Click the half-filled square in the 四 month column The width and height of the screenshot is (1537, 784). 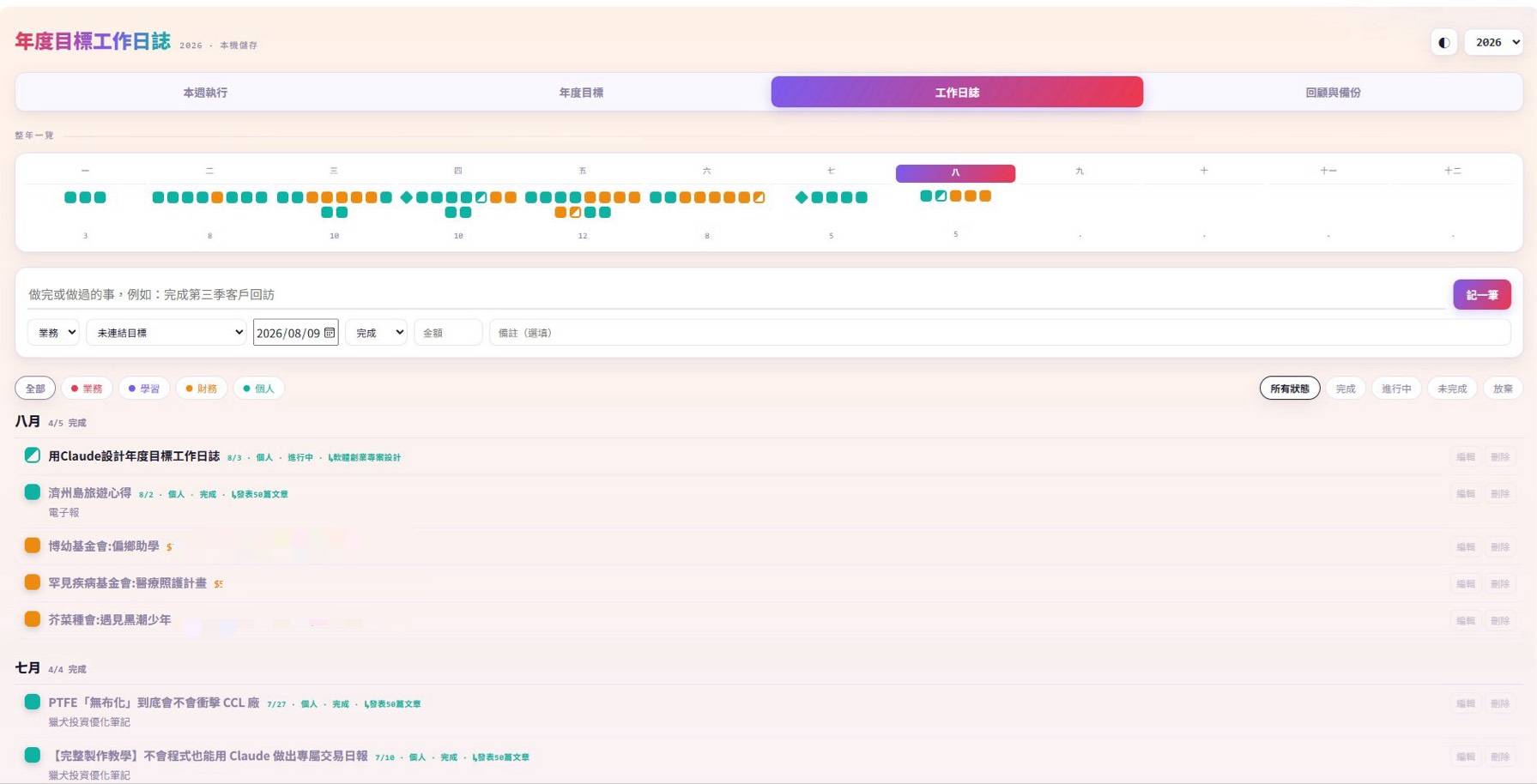click(x=481, y=197)
